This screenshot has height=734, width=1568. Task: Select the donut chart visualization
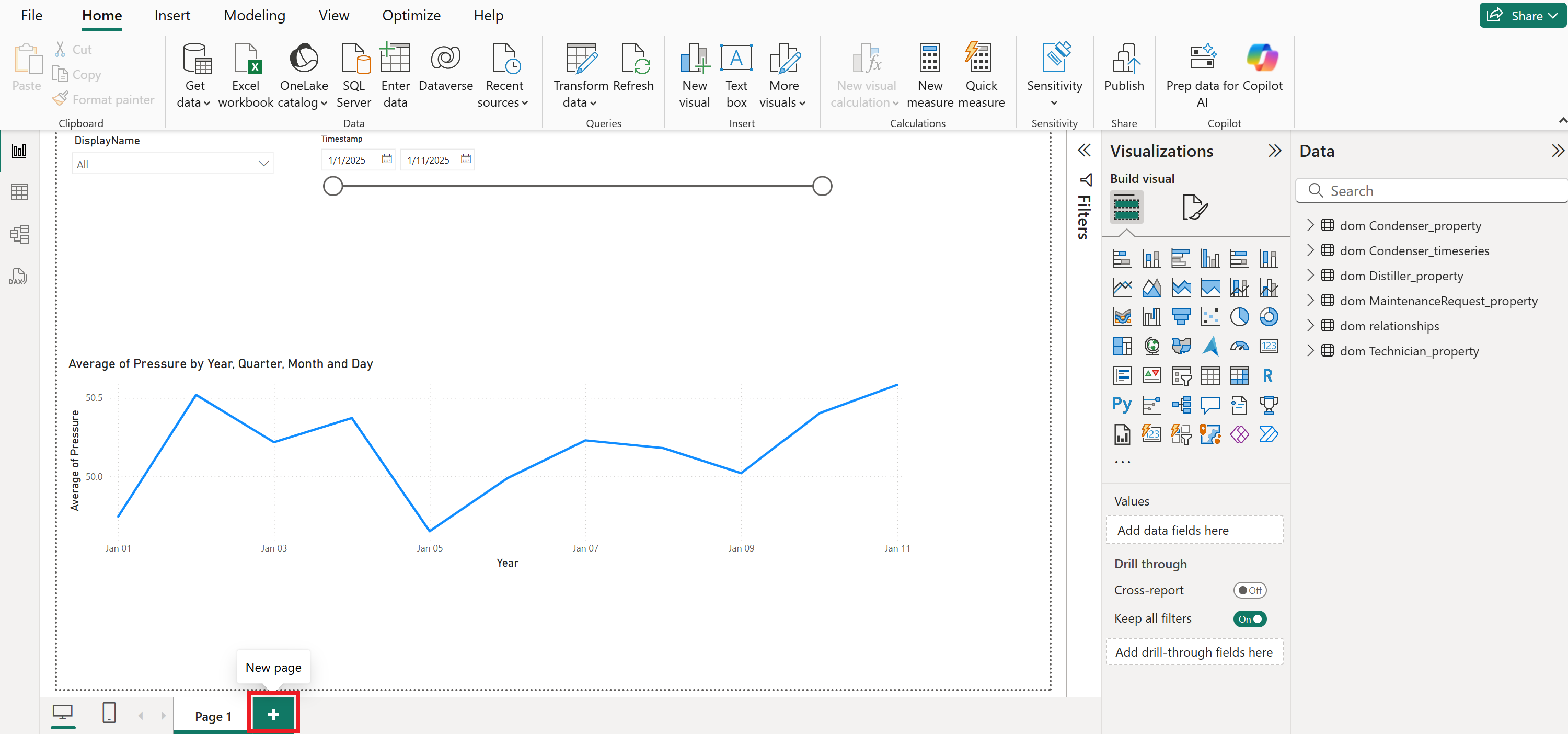pyautogui.click(x=1269, y=316)
